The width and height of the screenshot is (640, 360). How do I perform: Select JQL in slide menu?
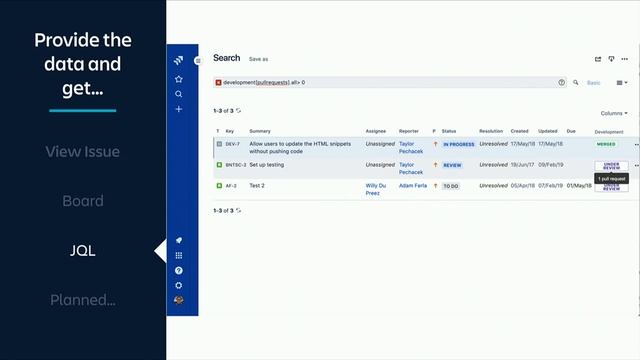point(82,251)
